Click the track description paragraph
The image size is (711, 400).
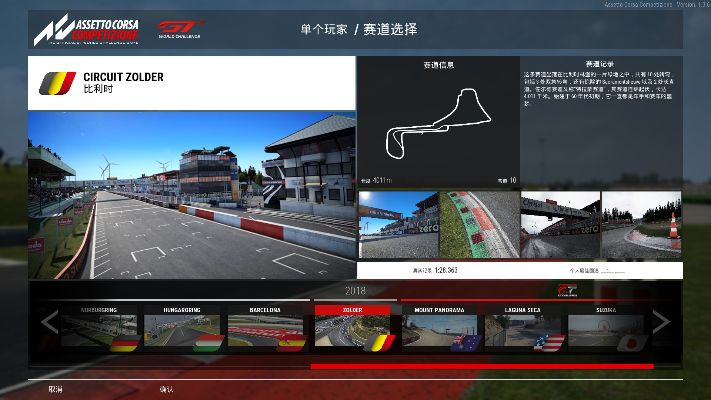(x=599, y=88)
